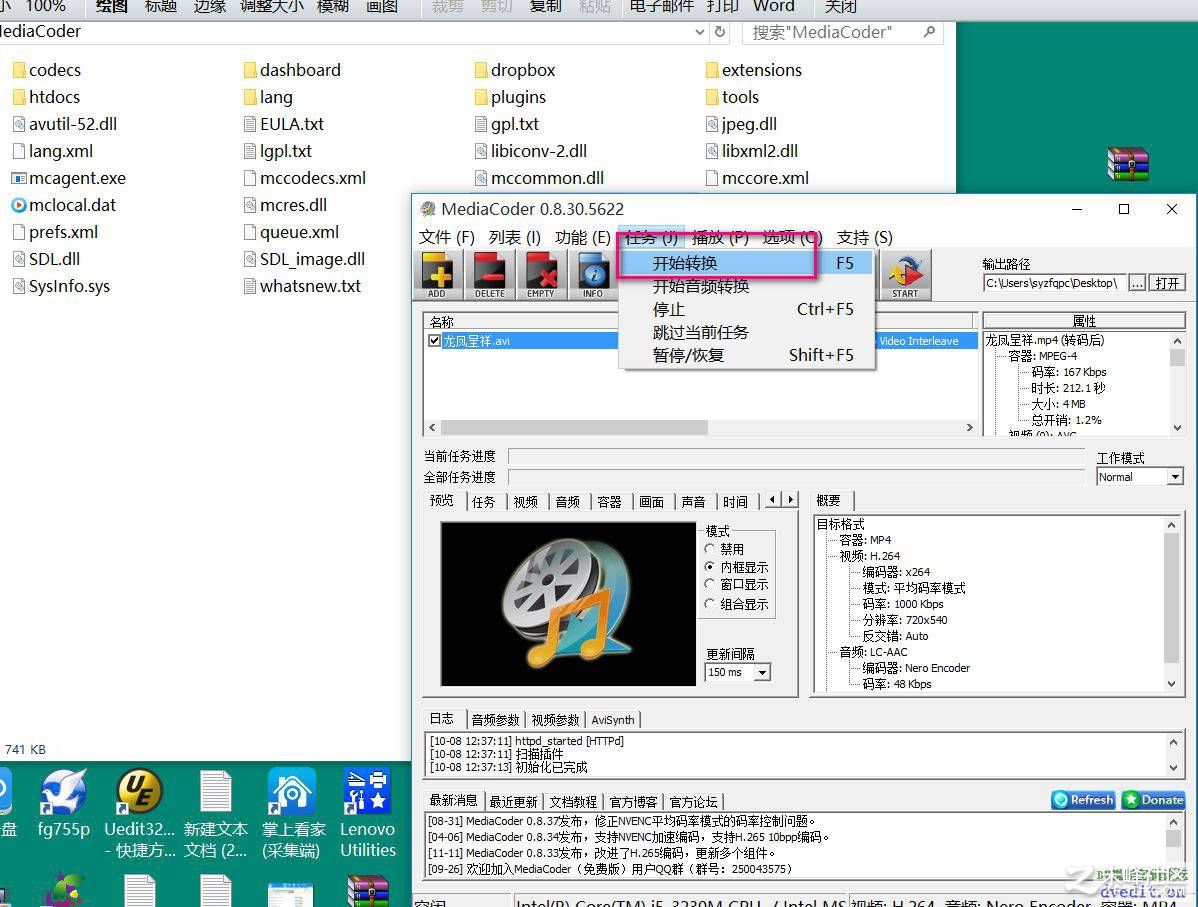Click the DELETE toolbar icon
Image resolution: width=1198 pixels, height=907 pixels.
click(490, 274)
